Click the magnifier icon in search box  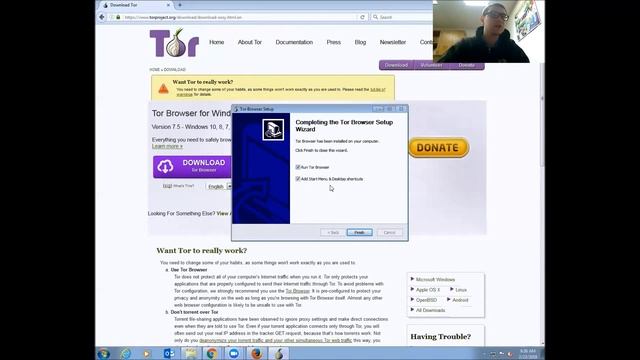376,17
